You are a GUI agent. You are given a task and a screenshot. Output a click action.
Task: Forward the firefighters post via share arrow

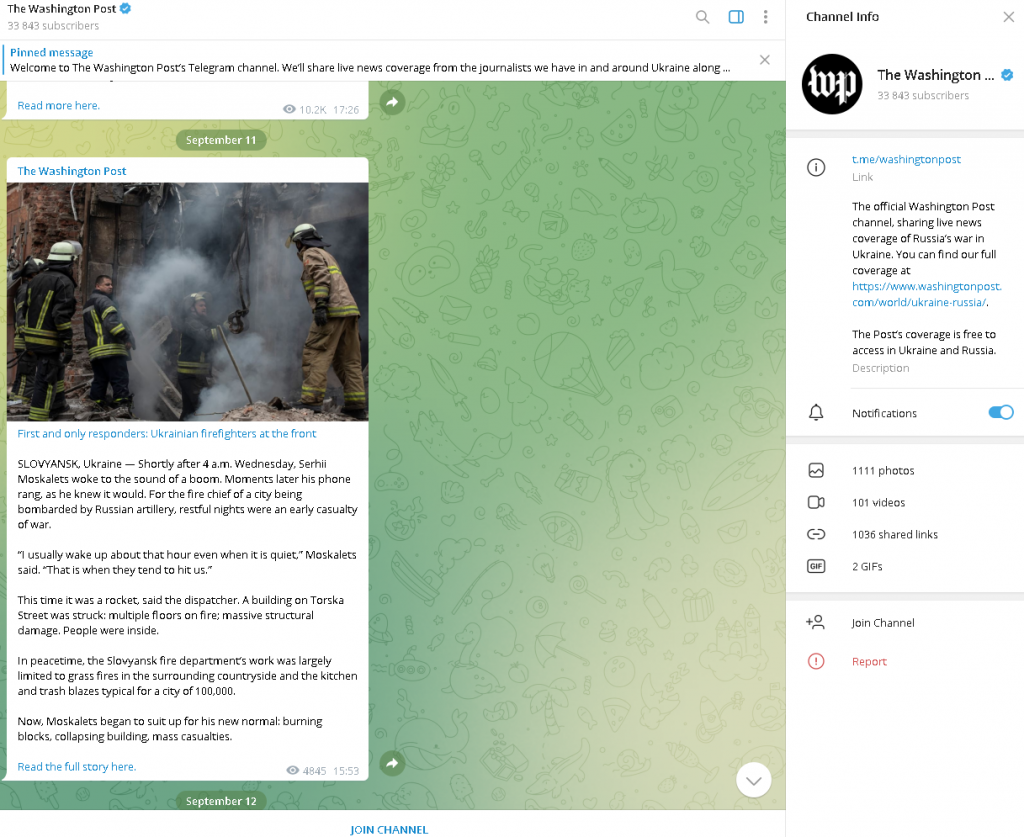[x=392, y=762]
